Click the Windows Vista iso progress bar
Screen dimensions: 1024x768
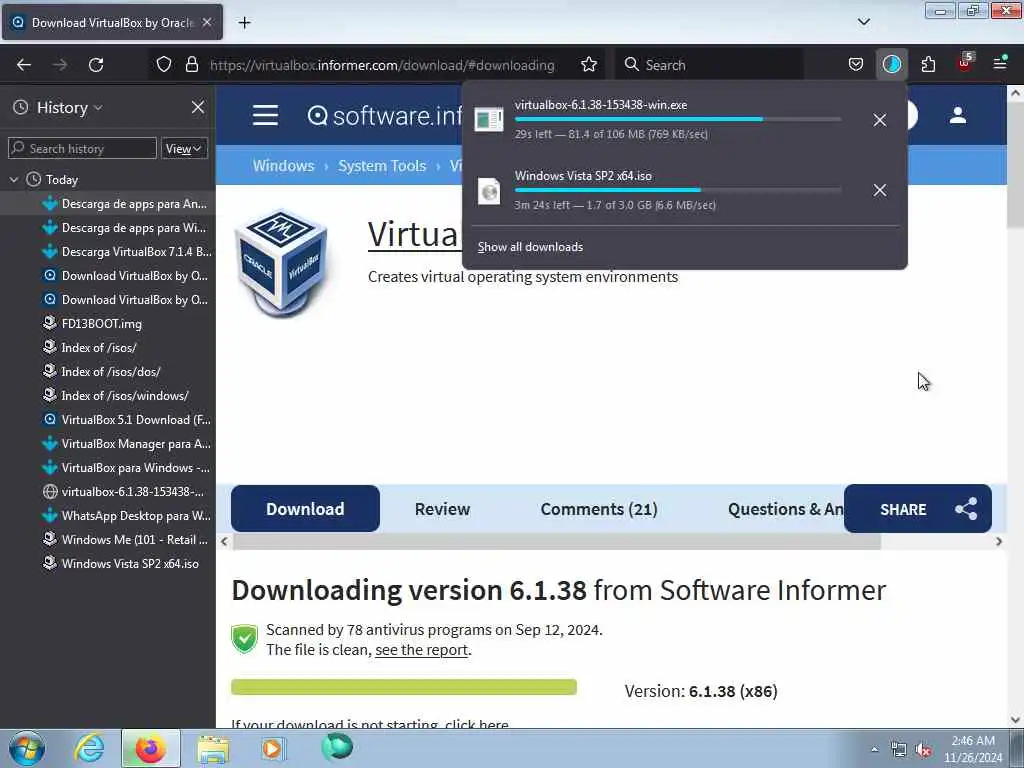[x=678, y=190]
